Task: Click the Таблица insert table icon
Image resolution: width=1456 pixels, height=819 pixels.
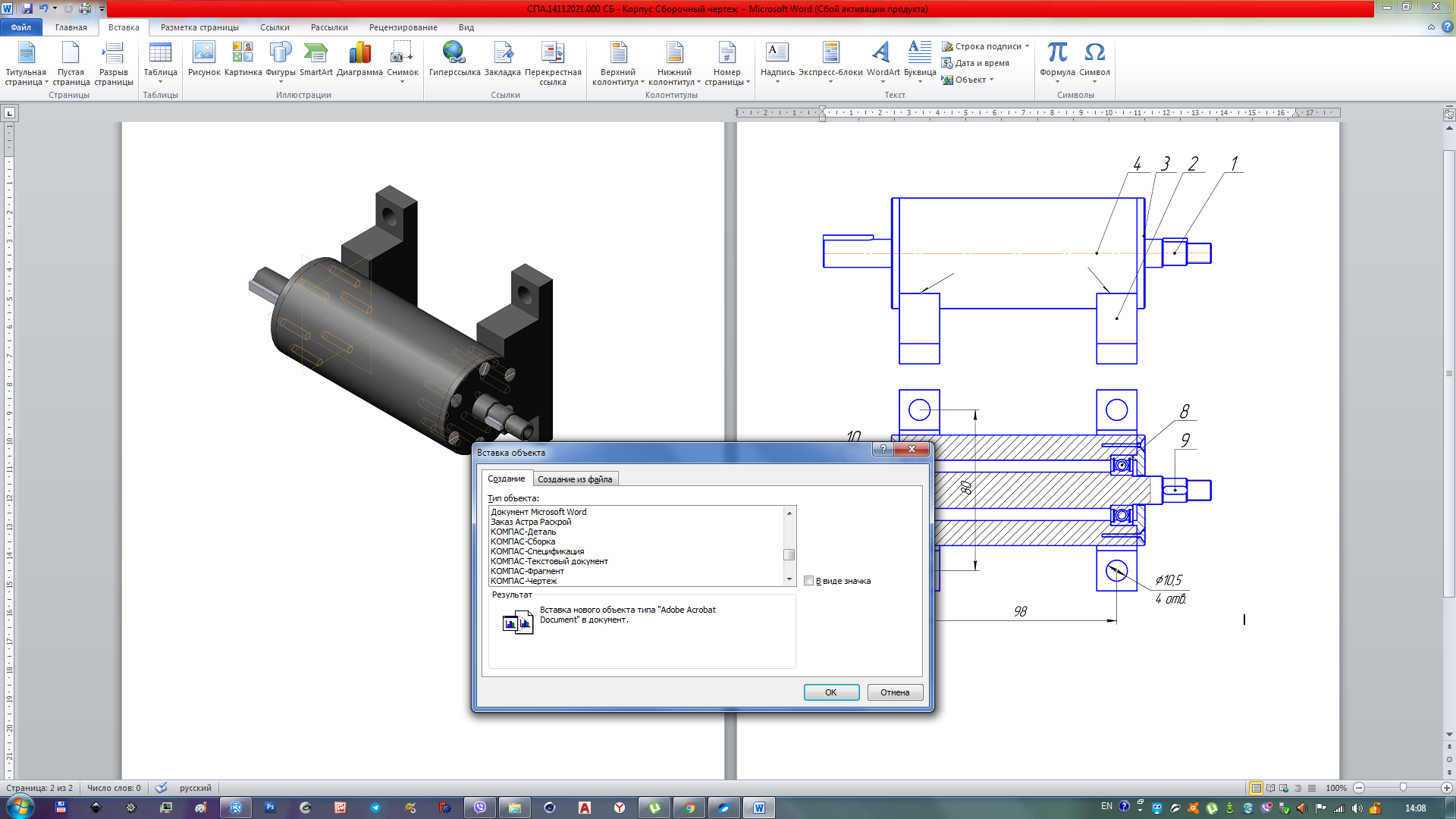Action: (x=160, y=53)
